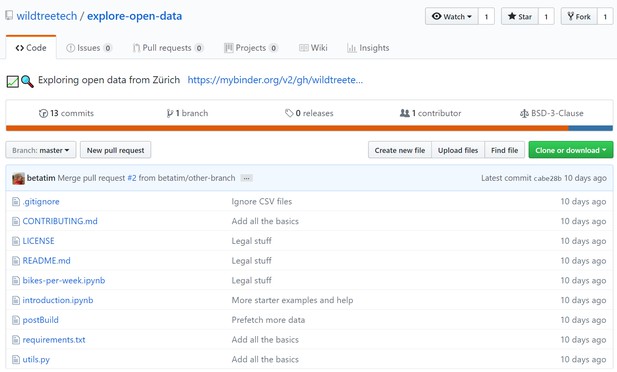Click the file icon next to utils.py
This screenshot has height=372, width=617.
(x=16, y=359)
